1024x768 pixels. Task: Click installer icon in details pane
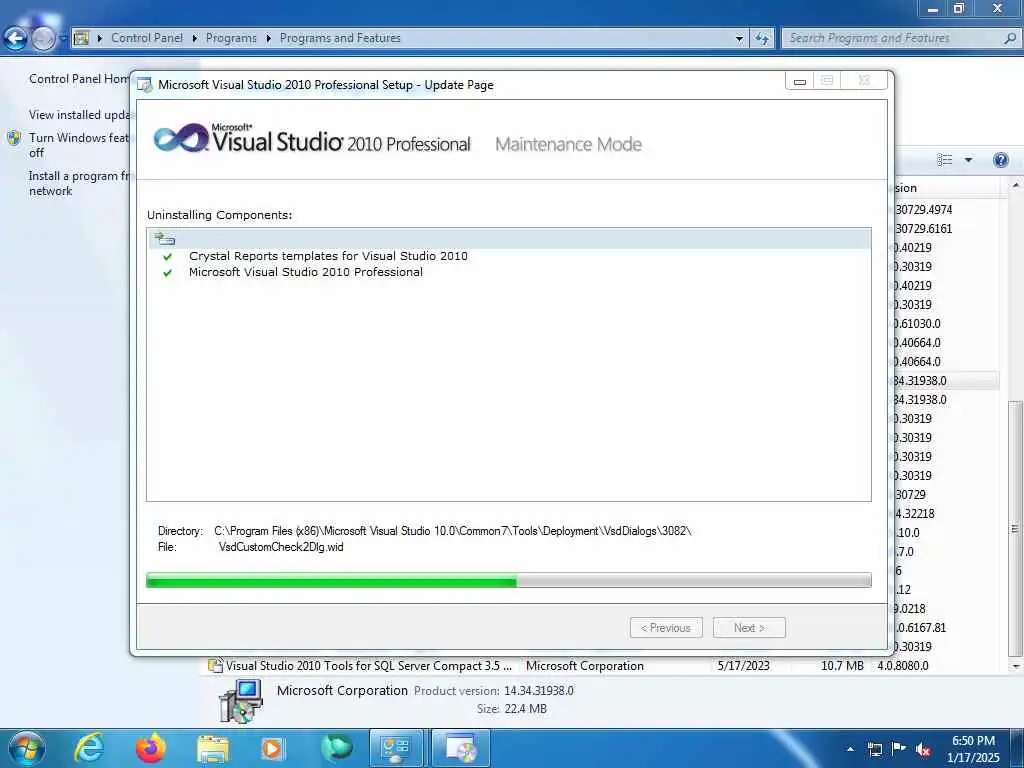point(240,700)
